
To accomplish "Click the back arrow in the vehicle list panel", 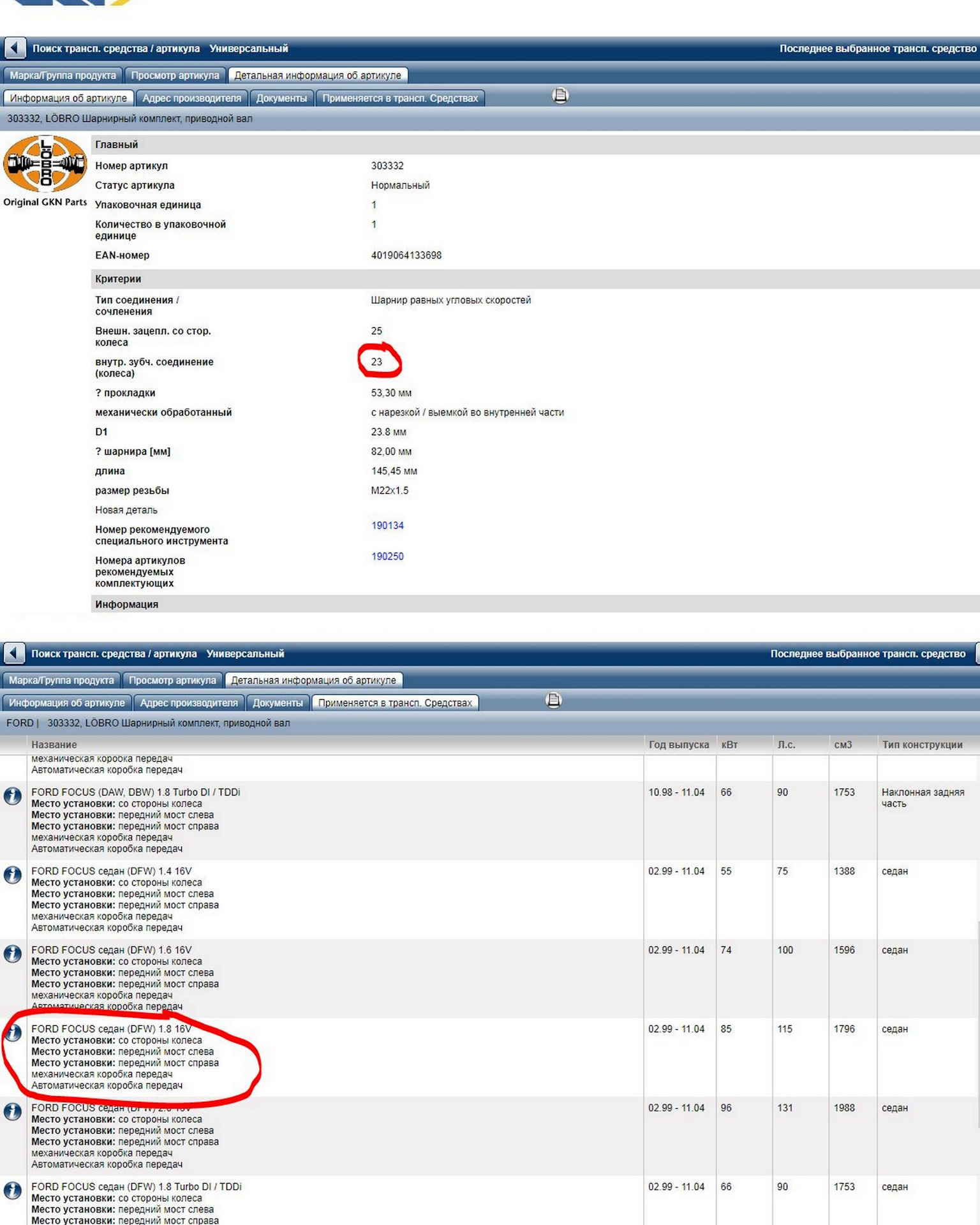I will click(x=14, y=653).
